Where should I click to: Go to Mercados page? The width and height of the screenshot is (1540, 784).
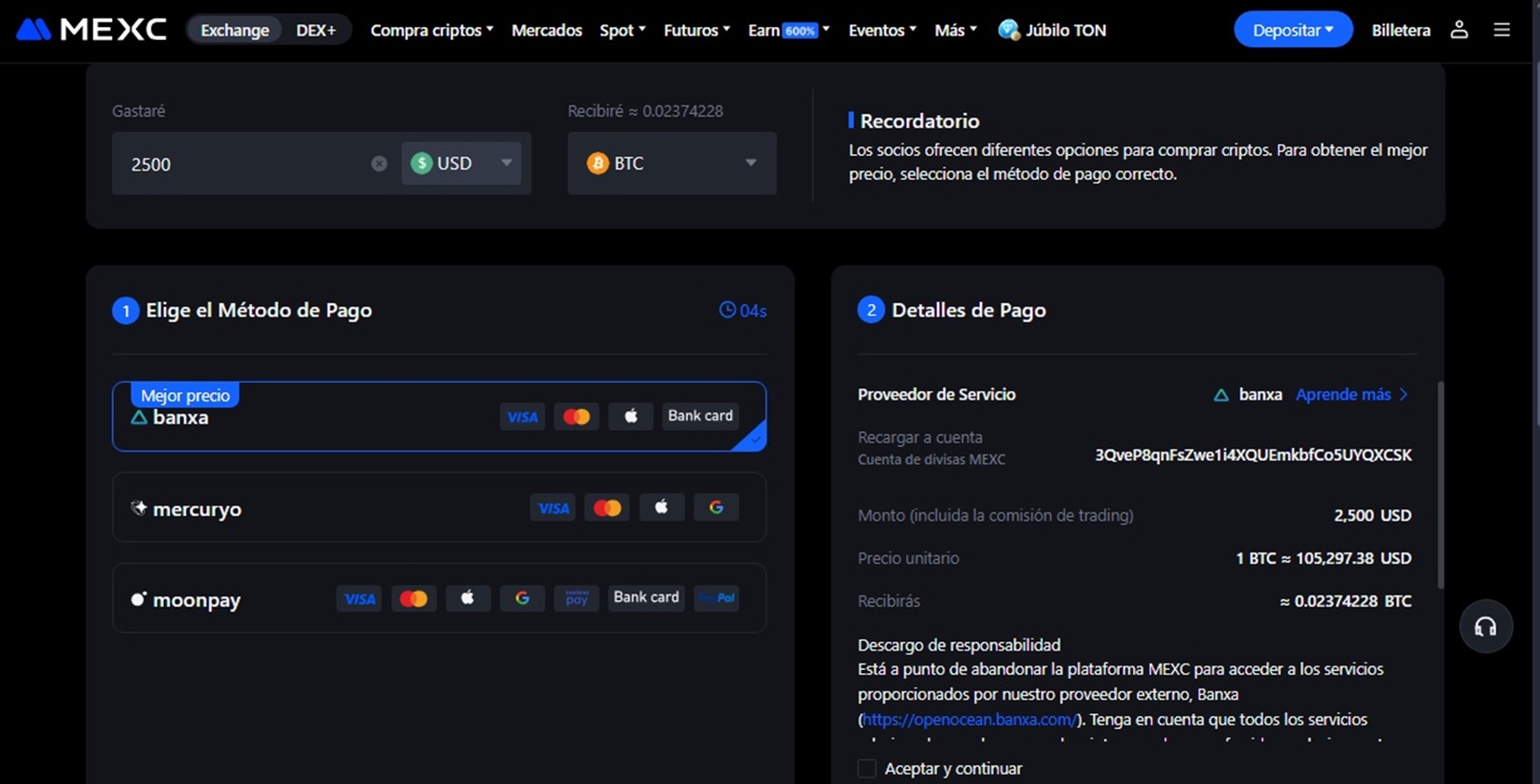tap(547, 30)
